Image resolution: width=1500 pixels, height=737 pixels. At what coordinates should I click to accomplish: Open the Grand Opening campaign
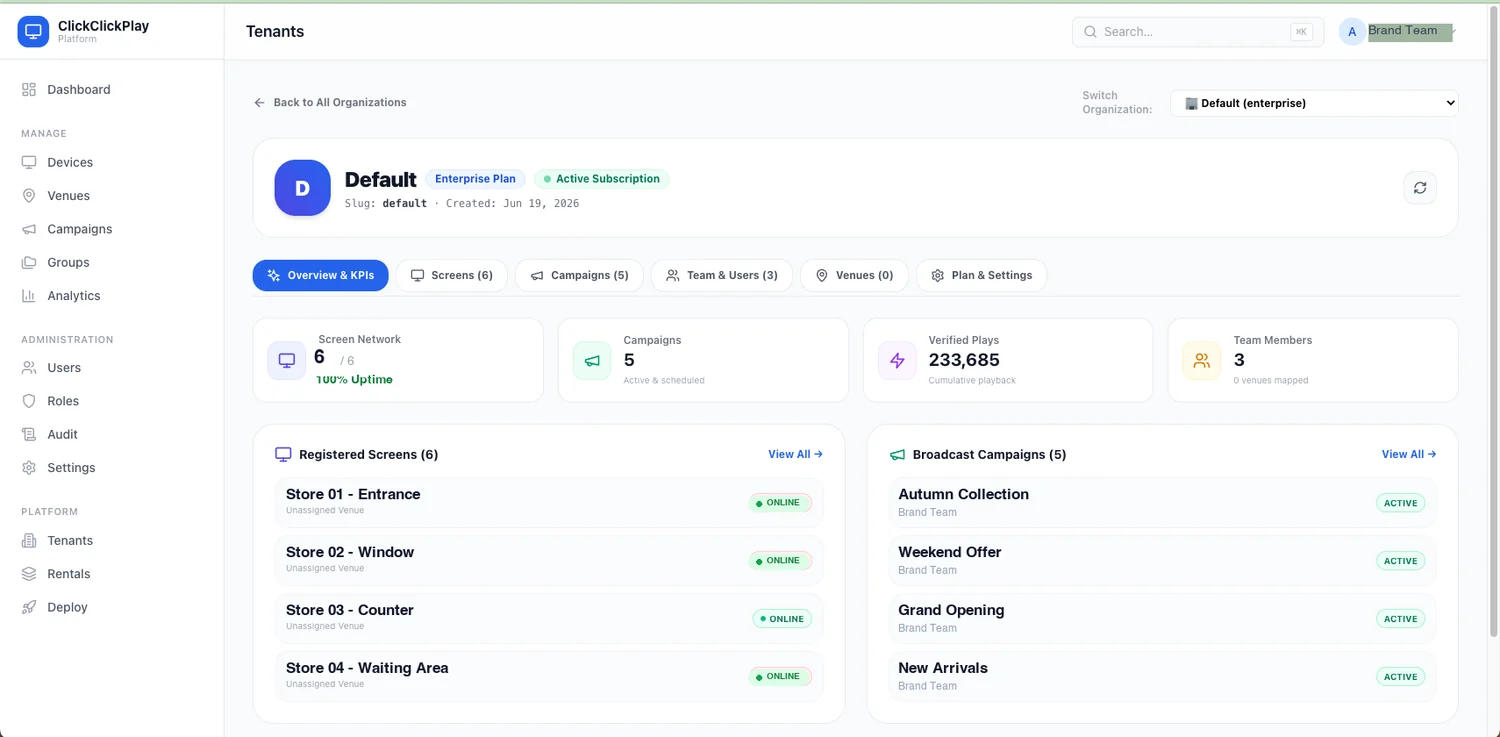(x=1163, y=618)
